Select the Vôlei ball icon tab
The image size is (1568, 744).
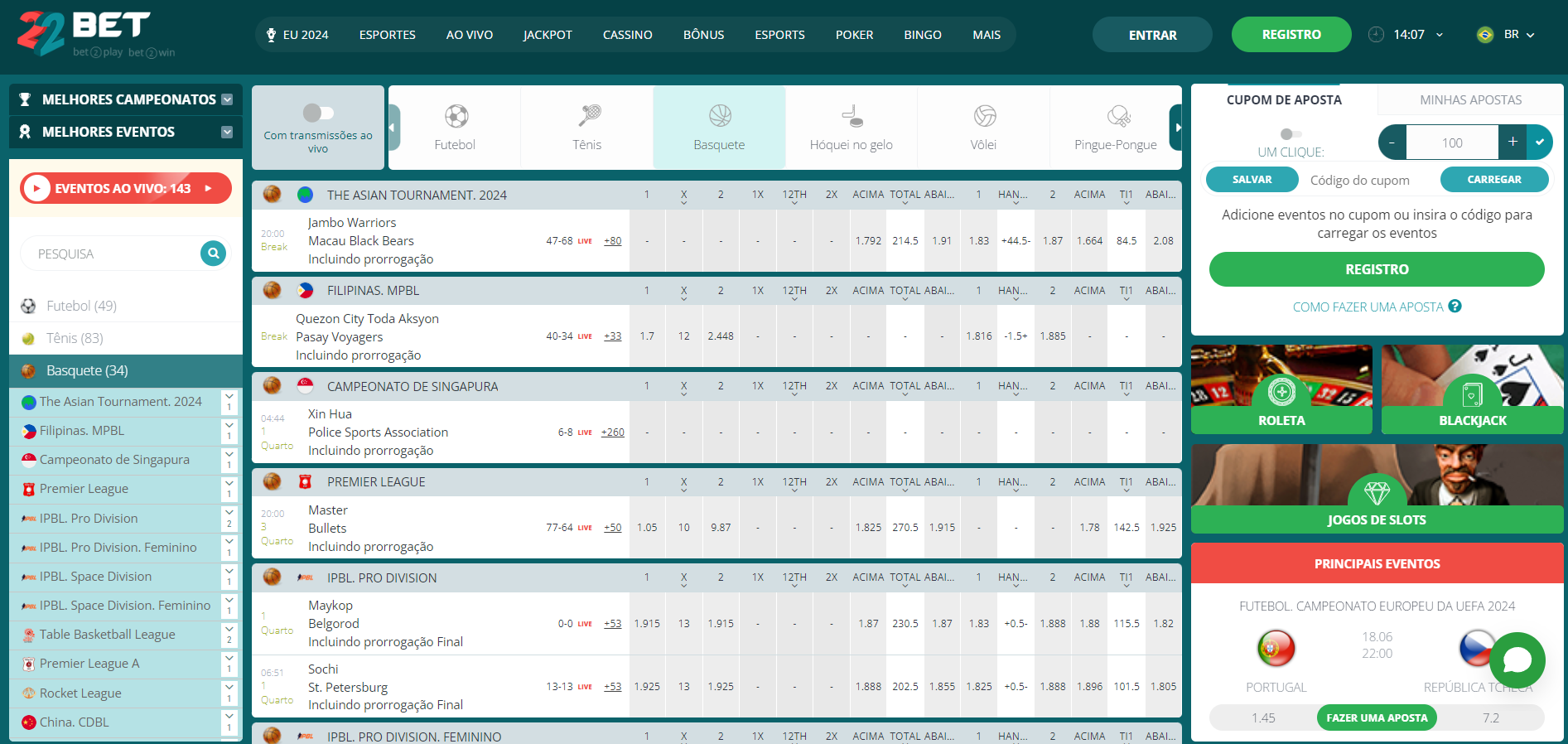coord(984,116)
